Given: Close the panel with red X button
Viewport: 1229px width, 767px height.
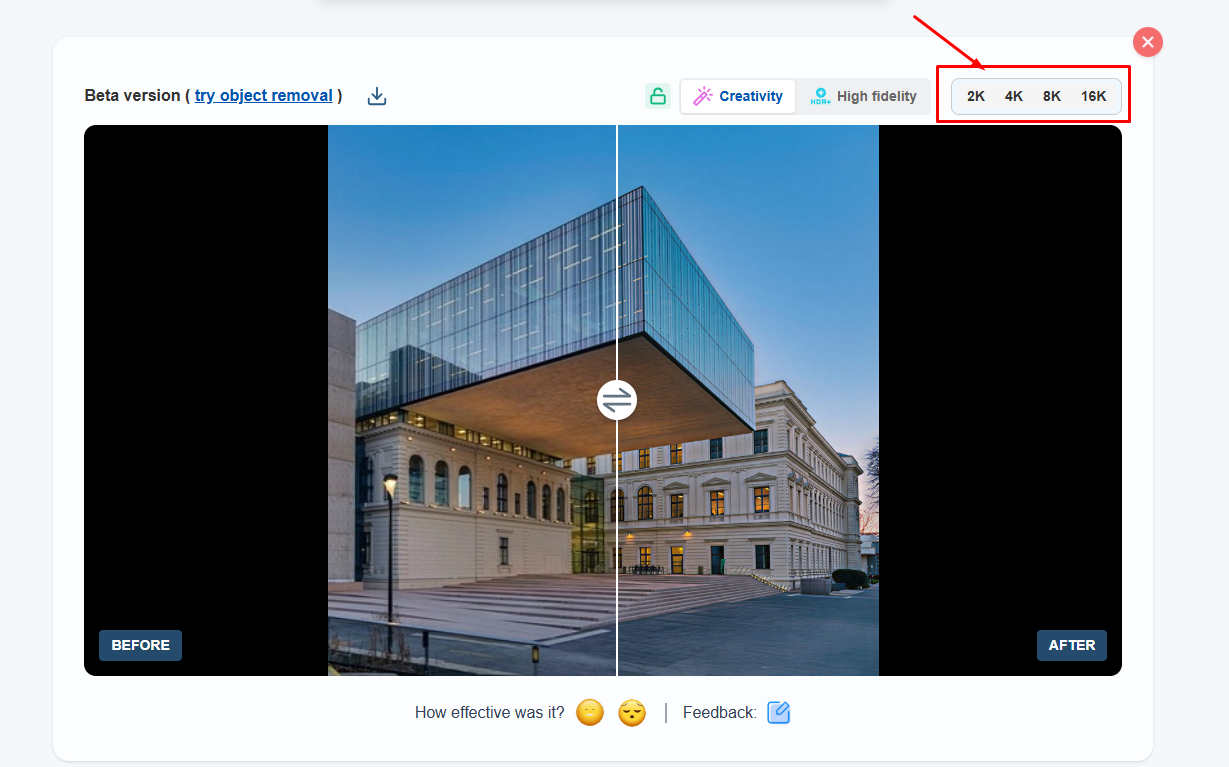Looking at the screenshot, I should coord(1148,42).
